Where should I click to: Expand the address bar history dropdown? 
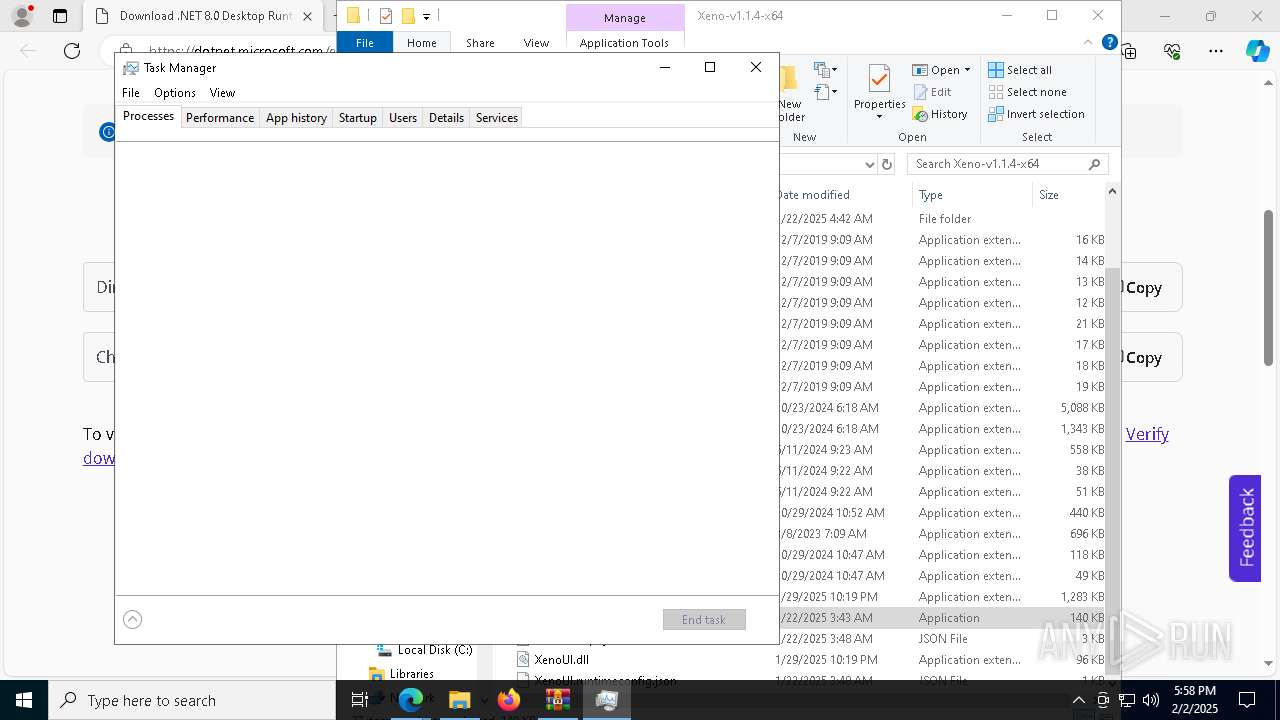point(868,164)
